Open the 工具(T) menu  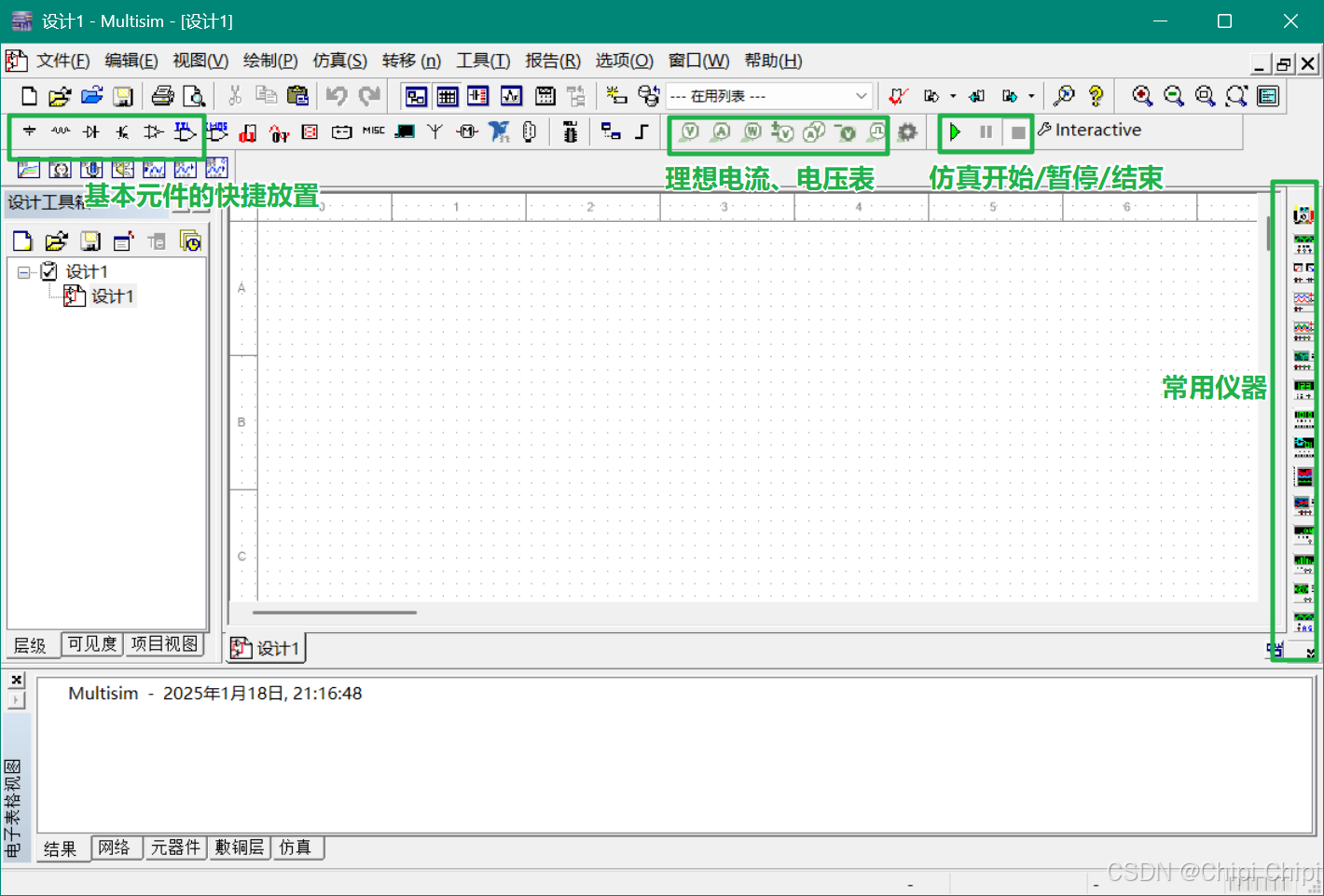(483, 61)
